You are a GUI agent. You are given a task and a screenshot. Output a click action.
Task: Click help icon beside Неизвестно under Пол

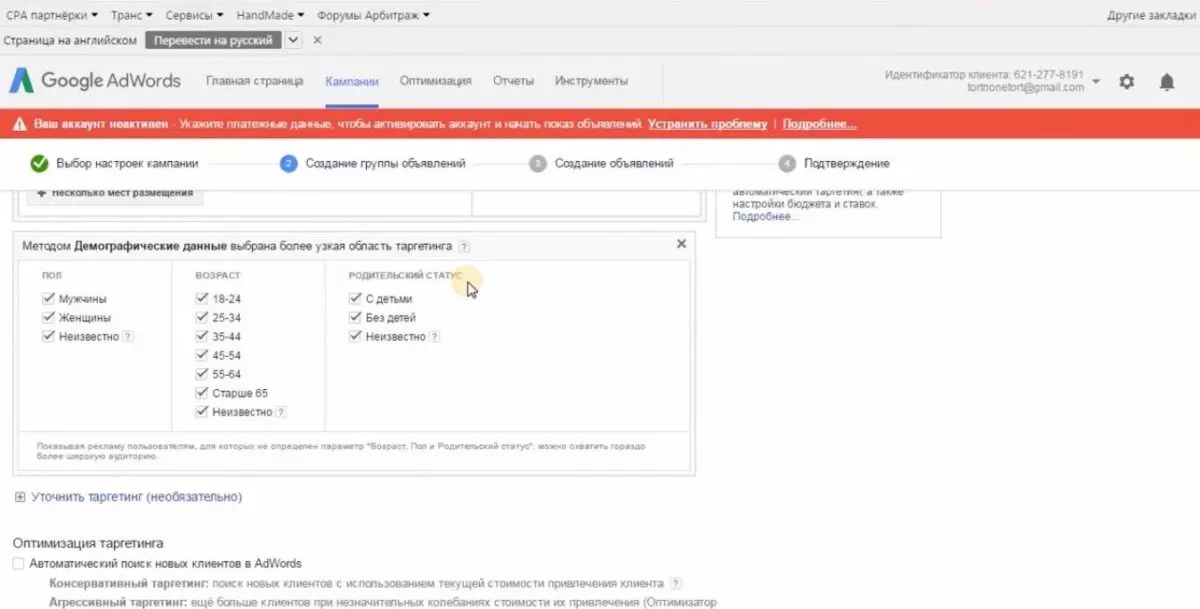pos(128,337)
